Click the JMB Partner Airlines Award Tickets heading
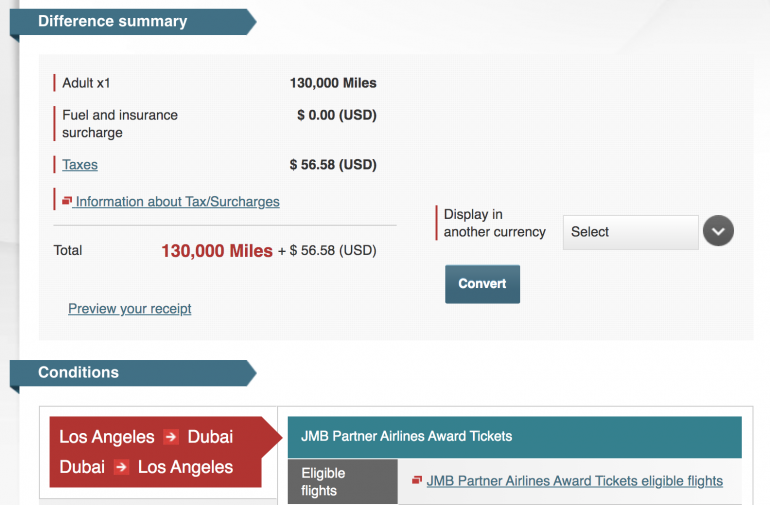The width and height of the screenshot is (770, 505). [406, 436]
